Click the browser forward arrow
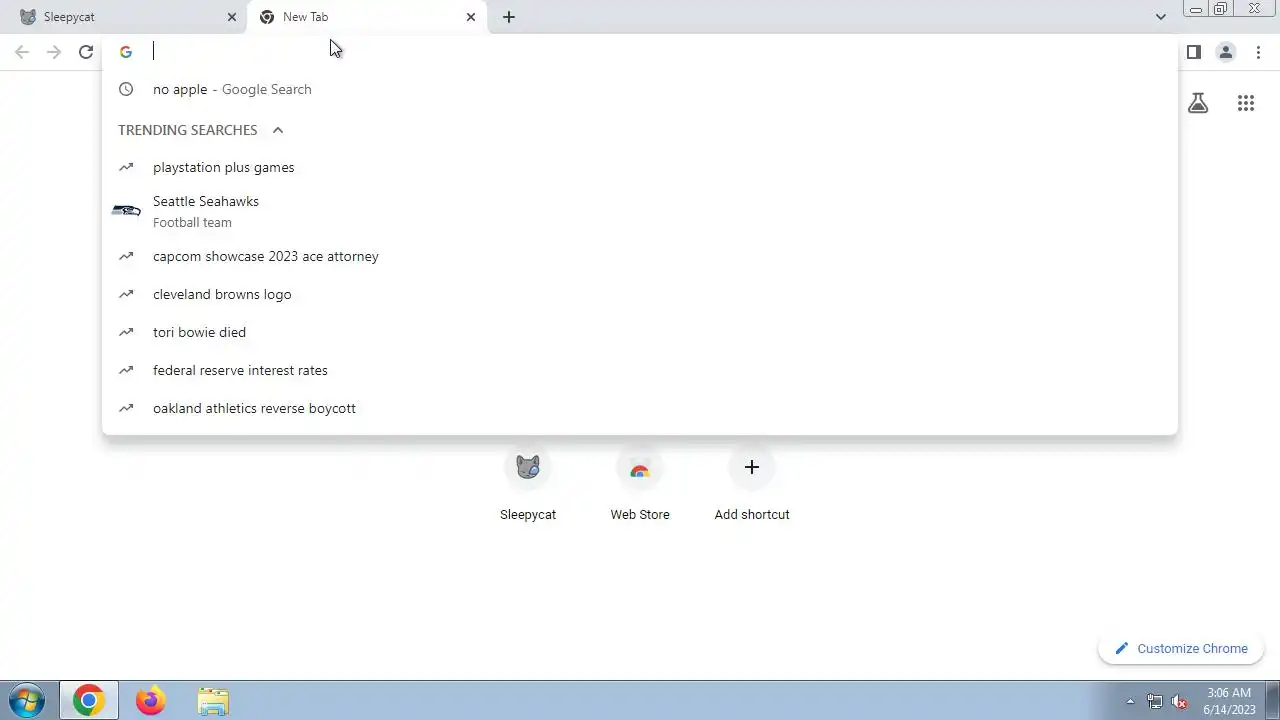Image resolution: width=1280 pixels, height=720 pixels. pos(54,52)
